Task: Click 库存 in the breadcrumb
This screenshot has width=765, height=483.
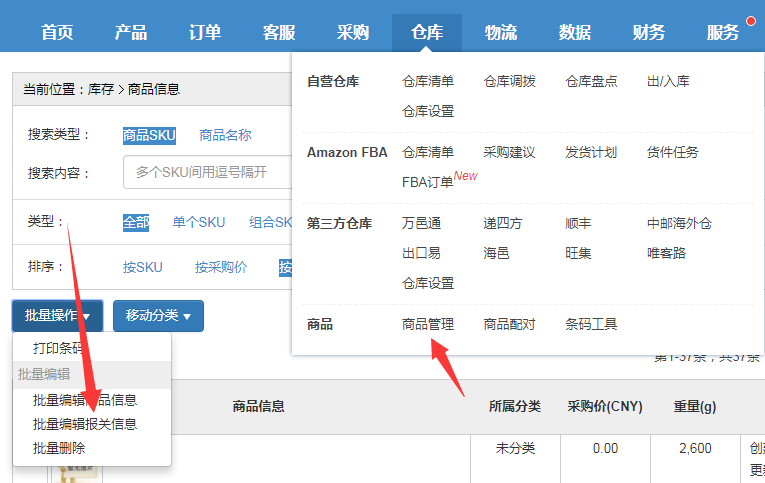Action: (101, 89)
